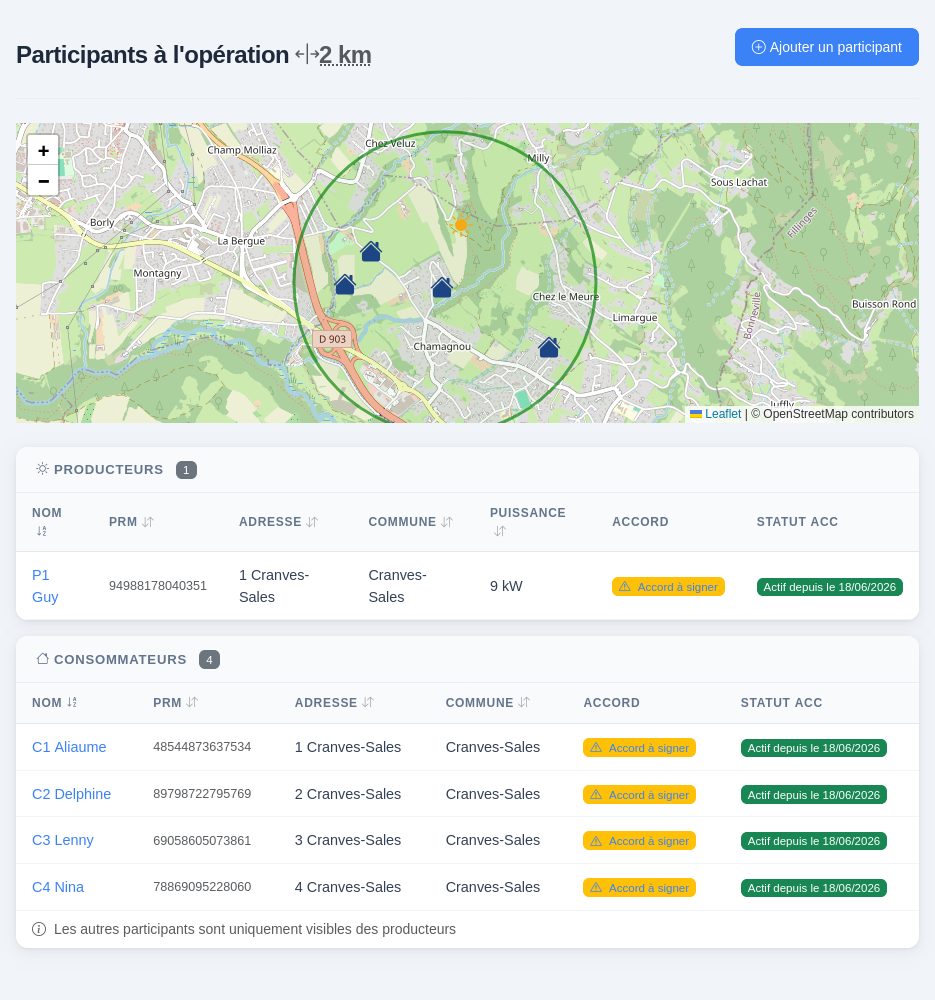Click the house icon beside Consommateurs heading

point(42,659)
